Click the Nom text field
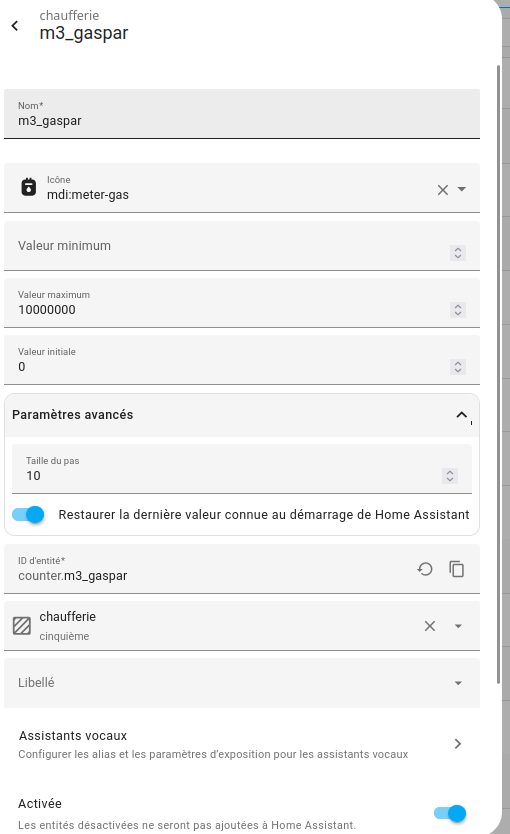This screenshot has height=834, width=510. pyautogui.click(x=242, y=114)
